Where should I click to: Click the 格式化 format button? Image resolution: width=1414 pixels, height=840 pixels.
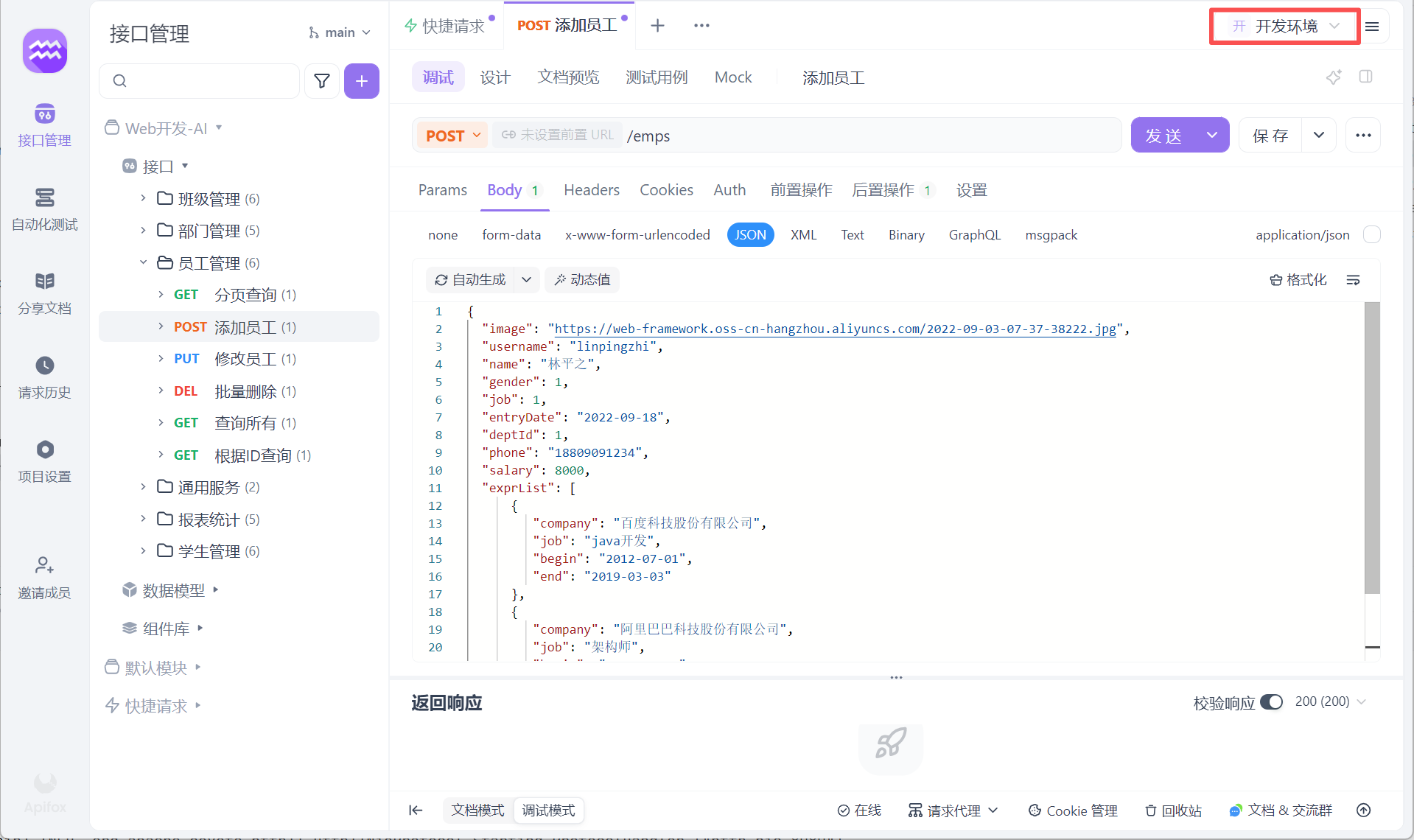tap(1298, 280)
